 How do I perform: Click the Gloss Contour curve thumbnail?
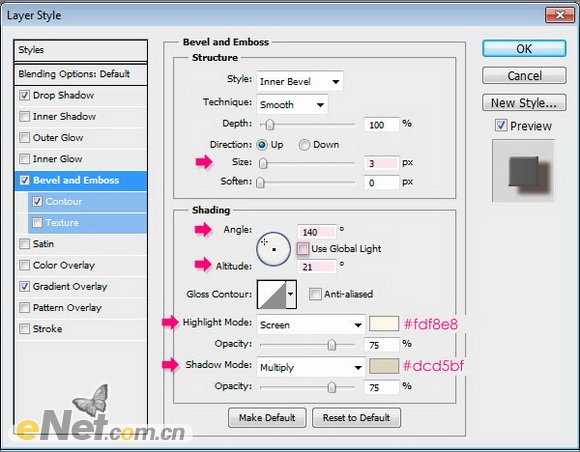(x=272, y=294)
